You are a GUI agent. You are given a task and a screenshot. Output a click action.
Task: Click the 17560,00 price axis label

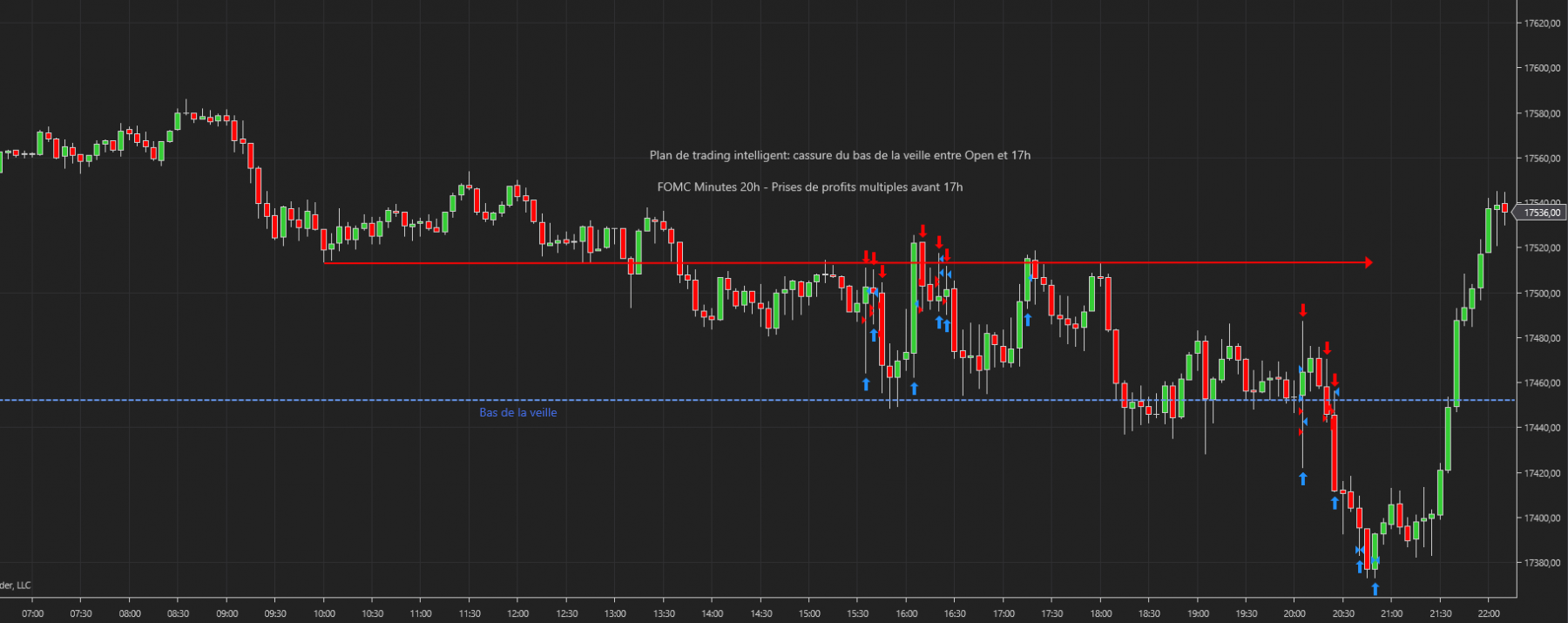[x=1542, y=159]
